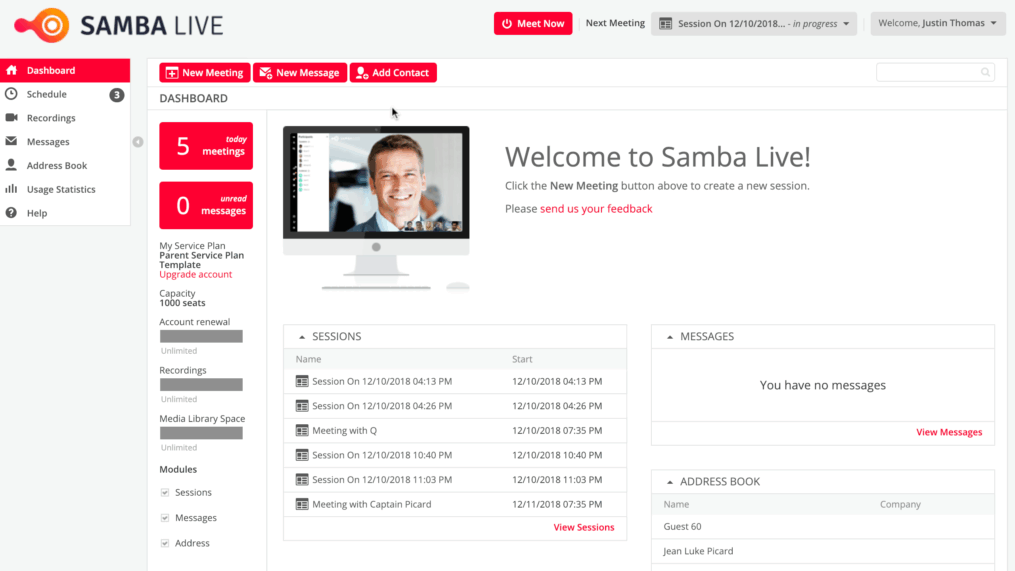
Task: Open Usage Statistics in the sidebar
Action: coord(65,189)
